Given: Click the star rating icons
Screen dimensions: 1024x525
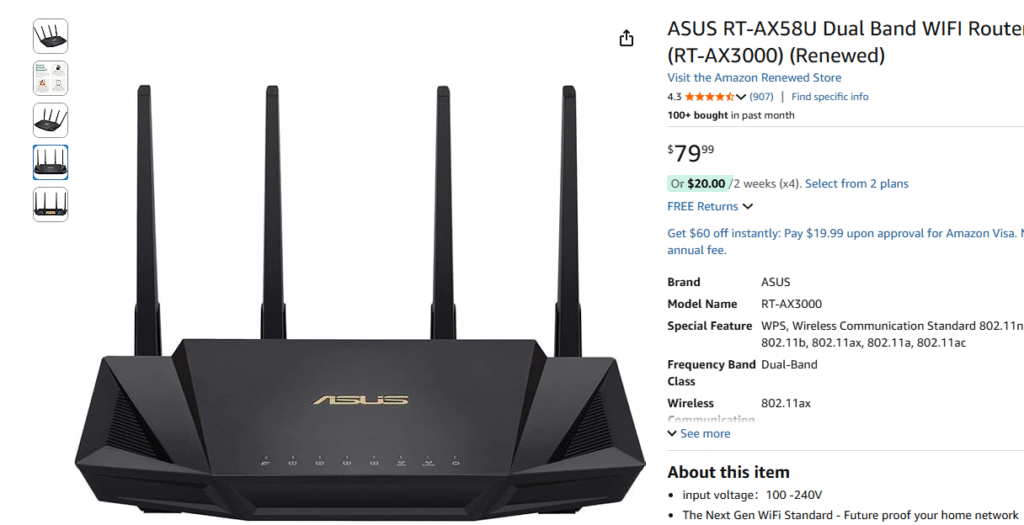Looking at the screenshot, I should tap(709, 97).
